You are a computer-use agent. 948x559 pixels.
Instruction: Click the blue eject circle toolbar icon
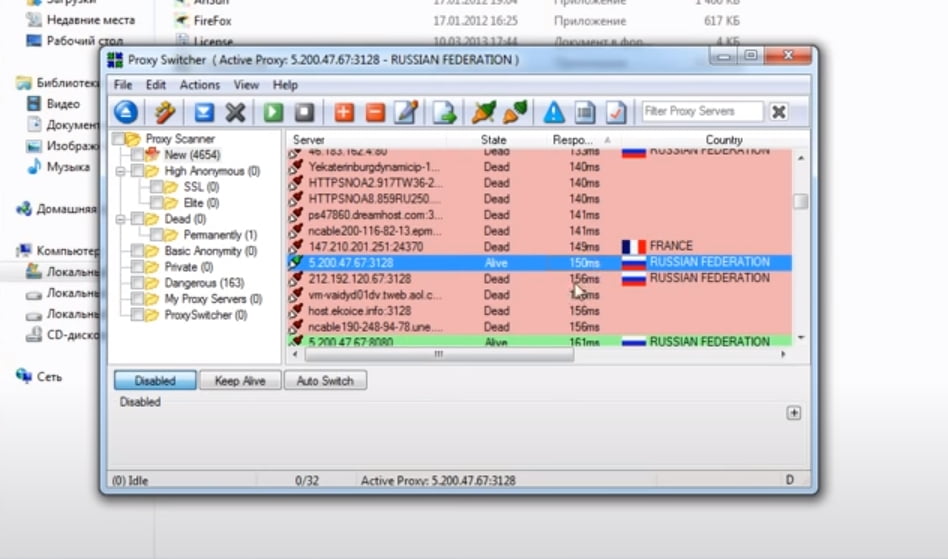126,112
